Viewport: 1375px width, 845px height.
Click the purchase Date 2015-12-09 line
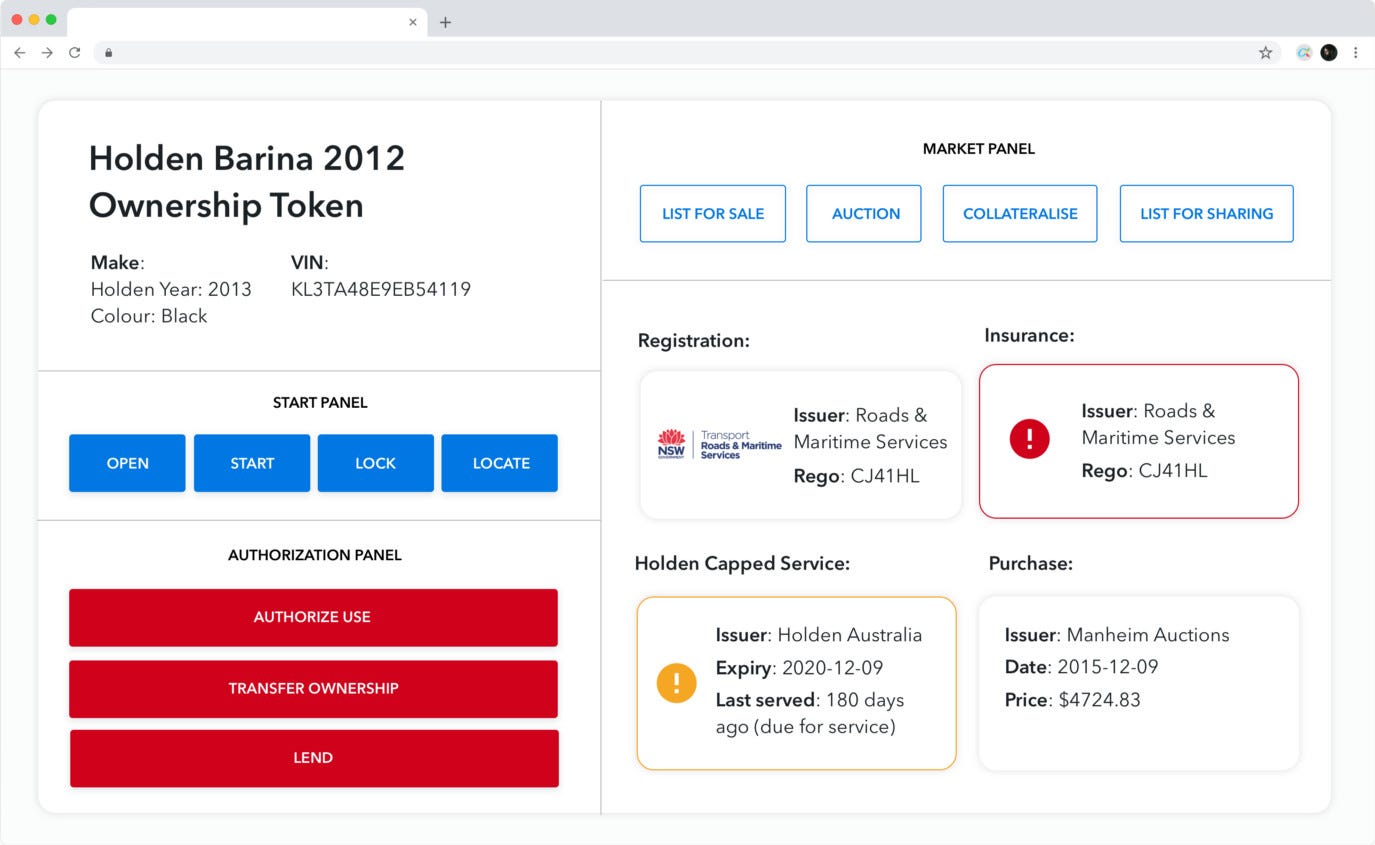pyautogui.click(x=1081, y=667)
